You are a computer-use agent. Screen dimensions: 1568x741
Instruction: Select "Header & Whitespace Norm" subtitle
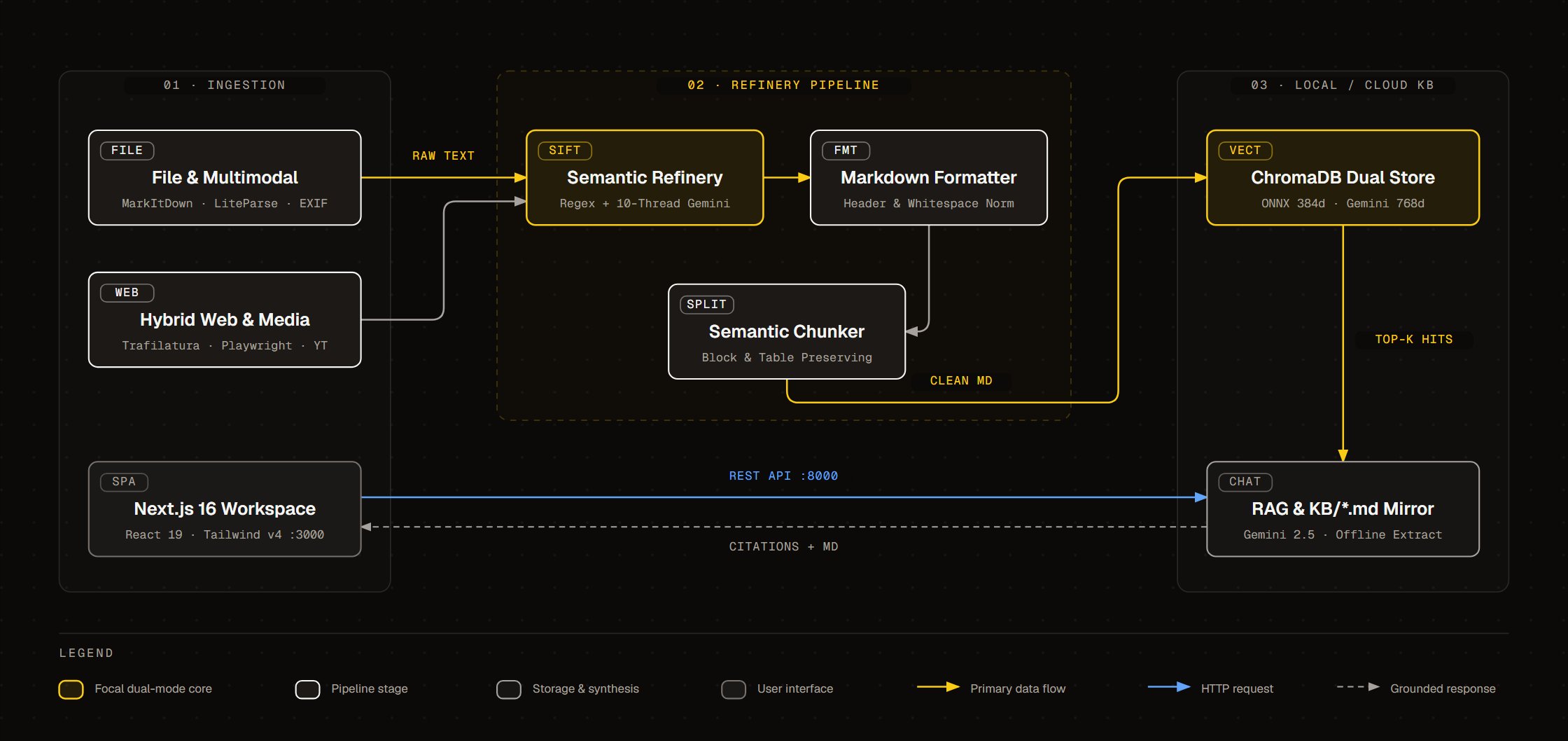(929, 204)
